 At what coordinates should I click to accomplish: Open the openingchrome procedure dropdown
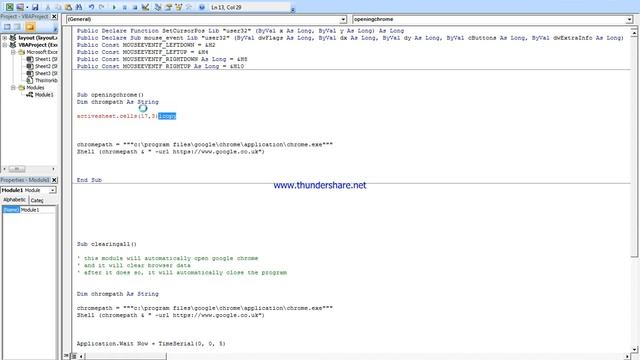tap(629, 19)
